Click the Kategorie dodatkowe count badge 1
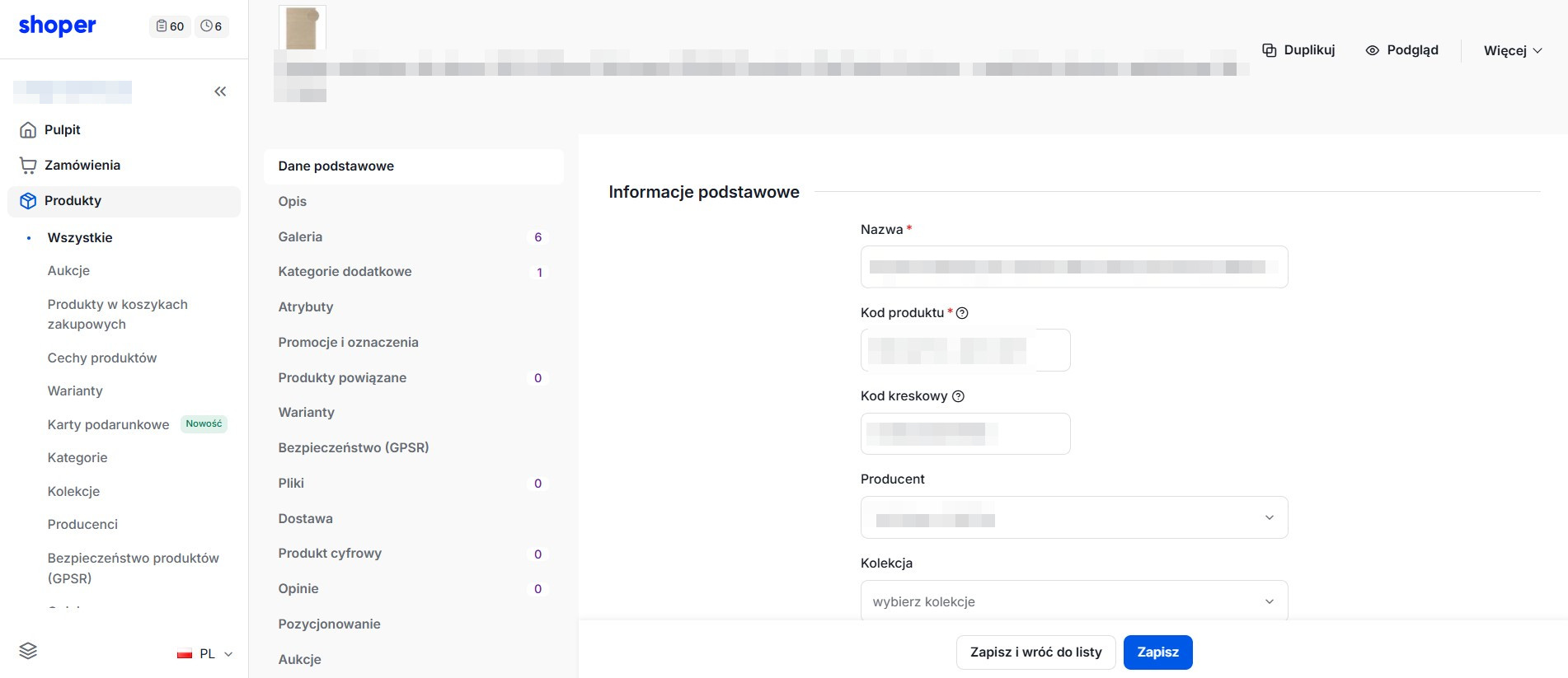 tap(539, 273)
